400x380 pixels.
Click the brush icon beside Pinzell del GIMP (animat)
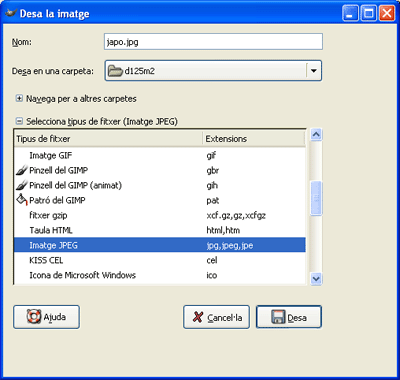tap(22, 185)
